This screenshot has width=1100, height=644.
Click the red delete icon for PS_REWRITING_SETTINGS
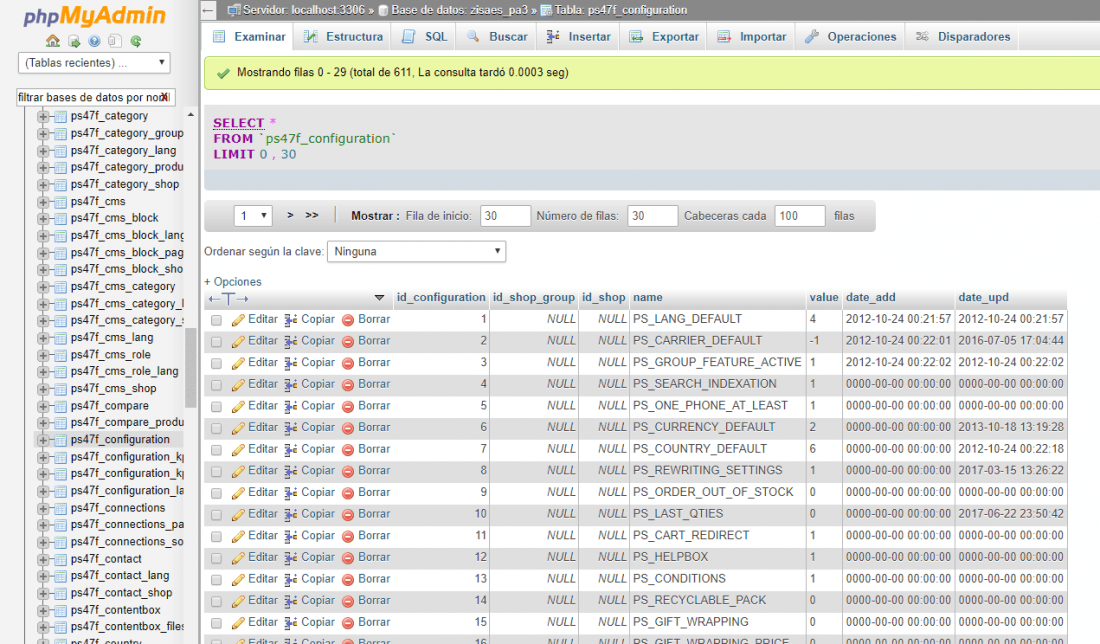coord(348,471)
